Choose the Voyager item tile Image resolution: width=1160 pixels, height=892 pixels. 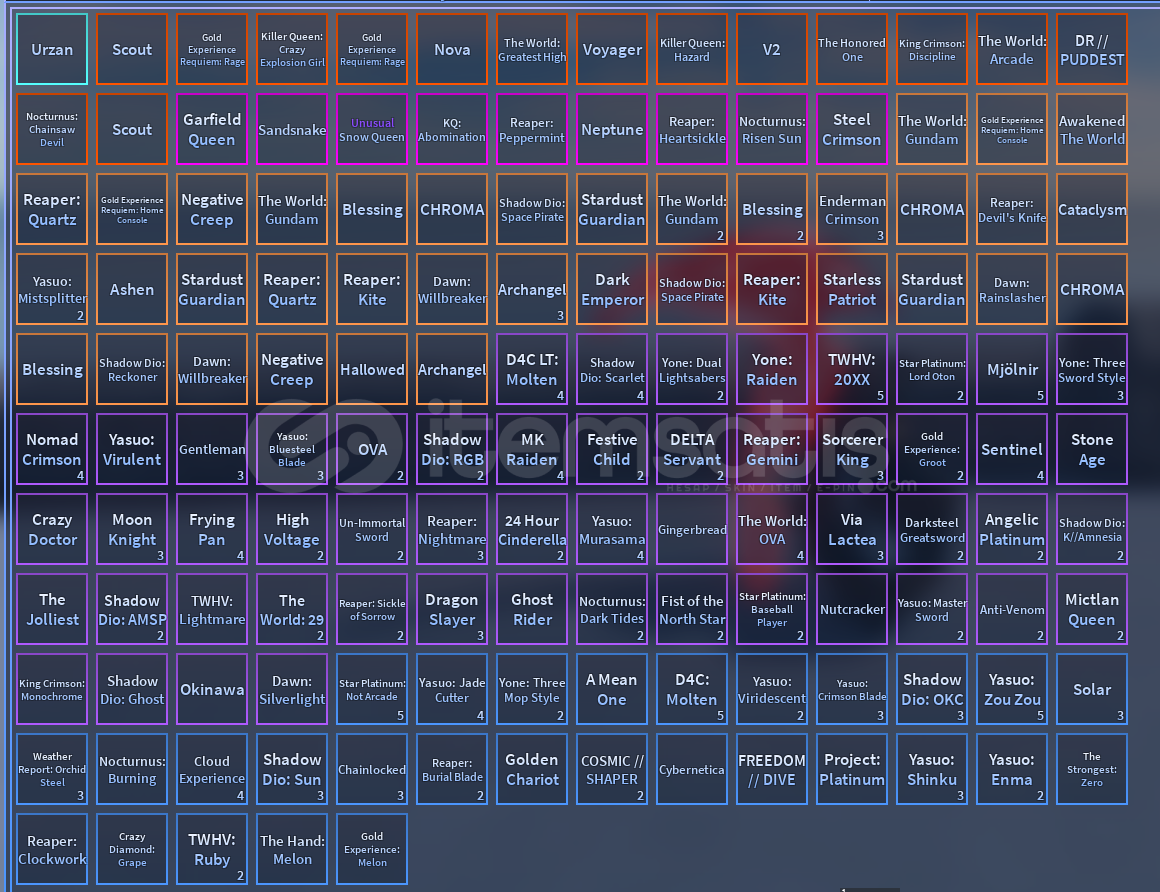pos(612,49)
